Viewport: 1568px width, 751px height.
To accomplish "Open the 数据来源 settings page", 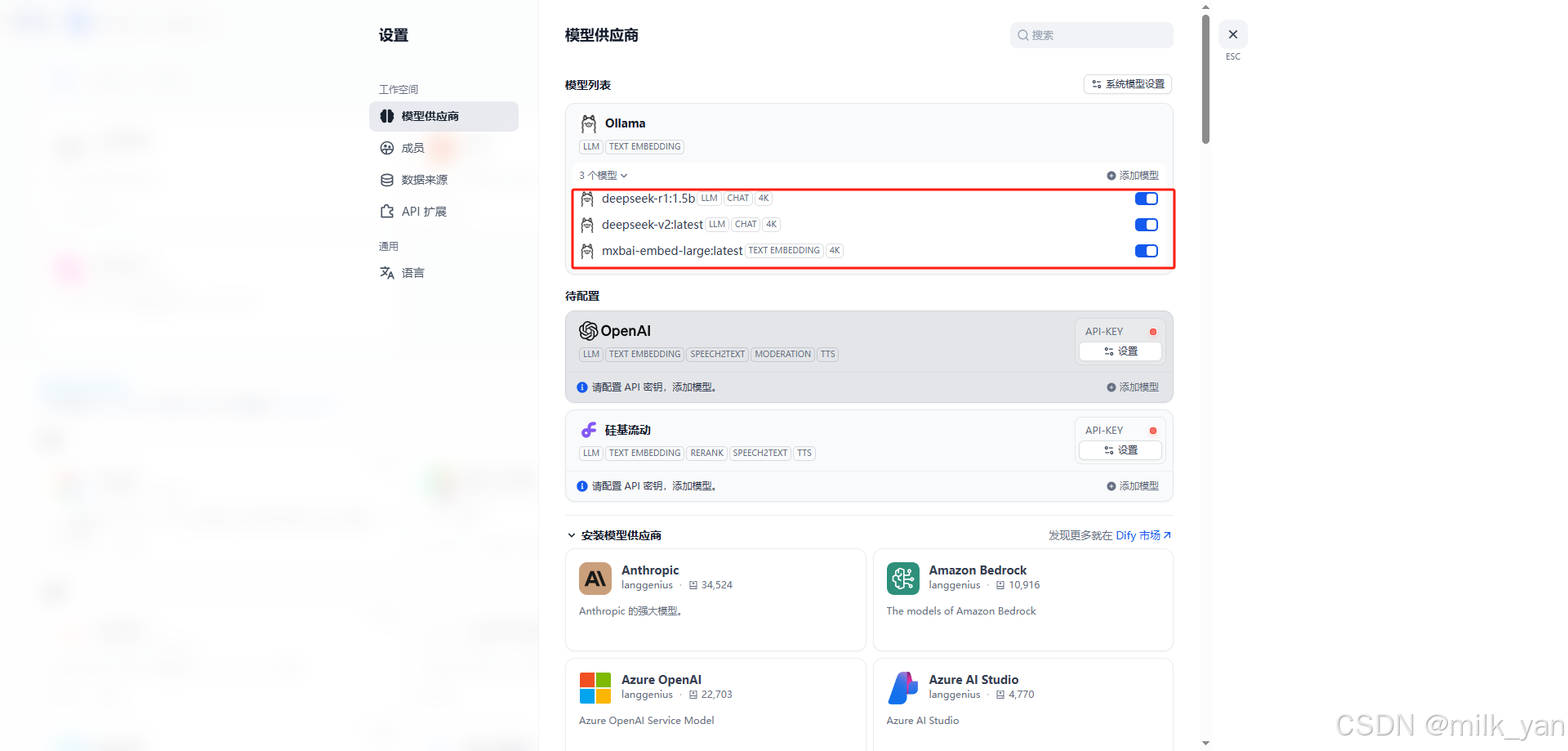I will (x=443, y=180).
